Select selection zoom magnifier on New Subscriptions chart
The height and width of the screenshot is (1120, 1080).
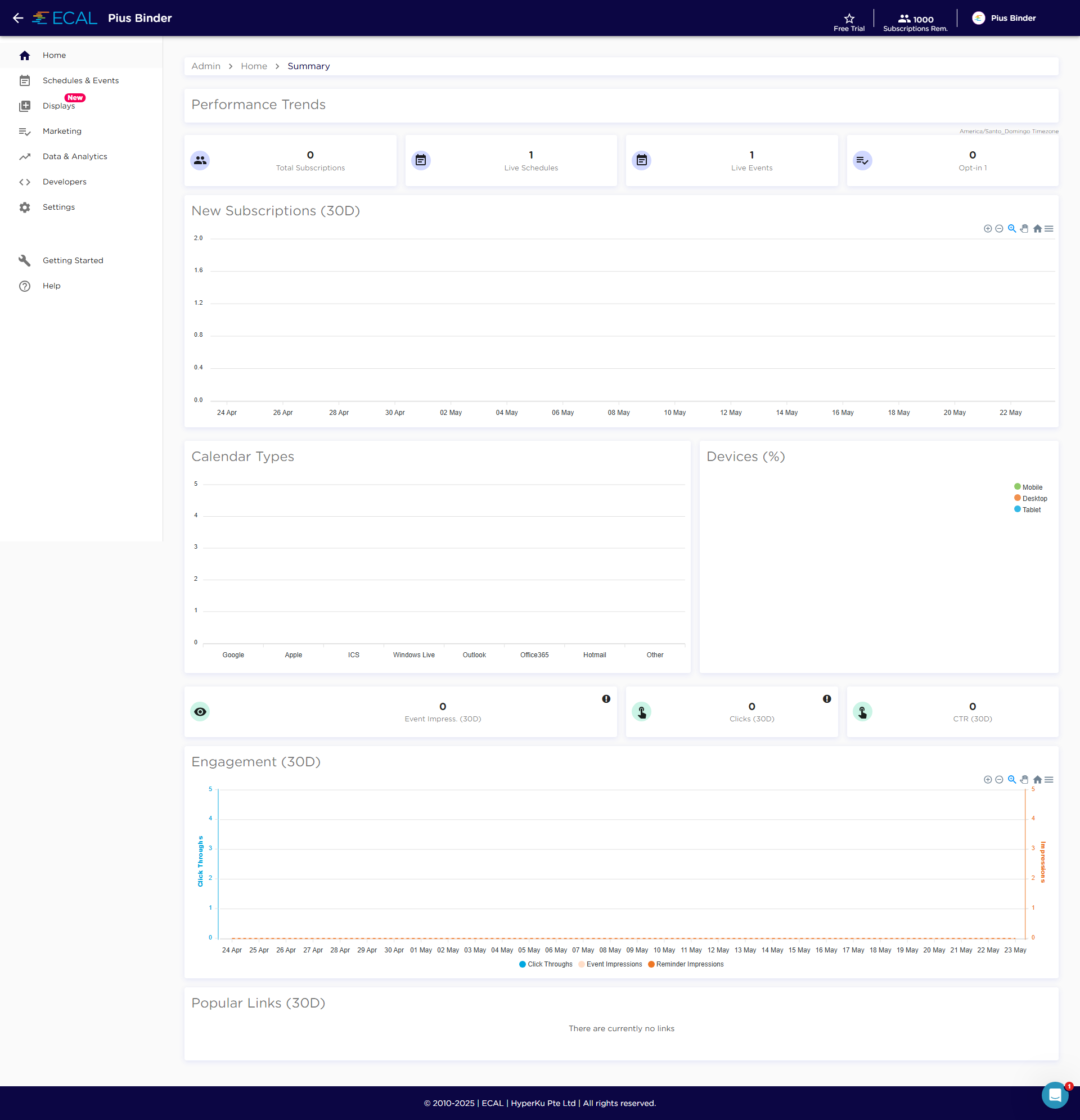[1012, 229]
